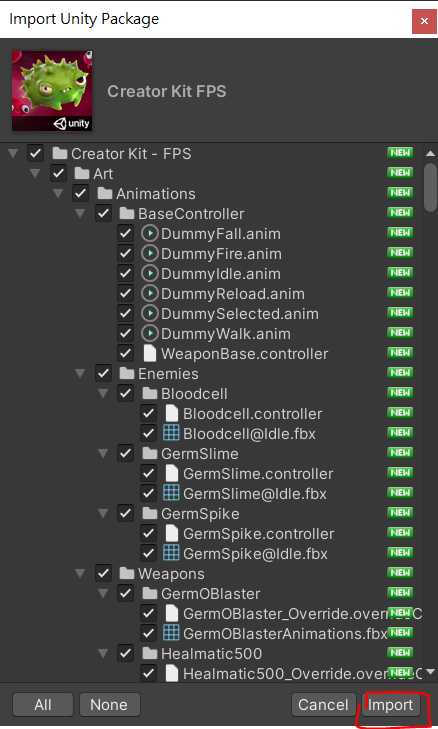Click the Import button
This screenshot has width=438, height=729.
(391, 705)
